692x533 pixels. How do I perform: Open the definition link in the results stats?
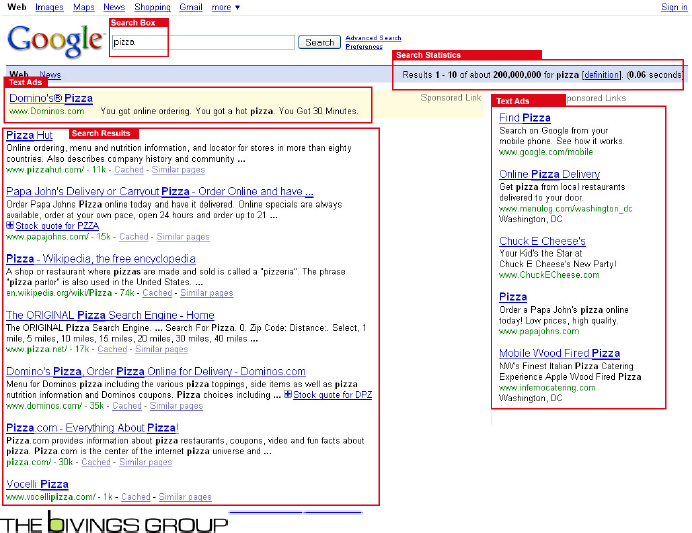point(601,75)
